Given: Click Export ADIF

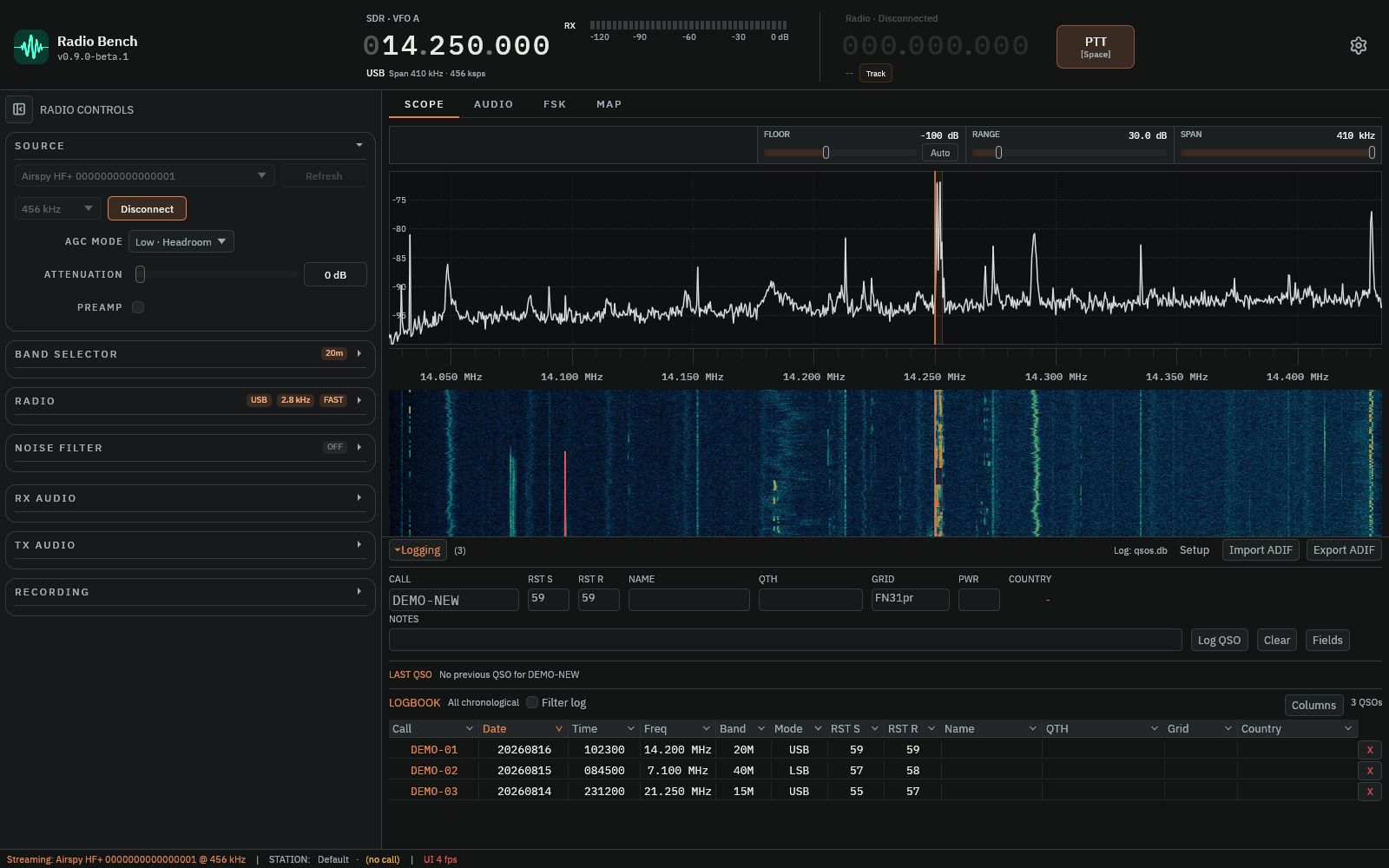Looking at the screenshot, I should click(1344, 550).
